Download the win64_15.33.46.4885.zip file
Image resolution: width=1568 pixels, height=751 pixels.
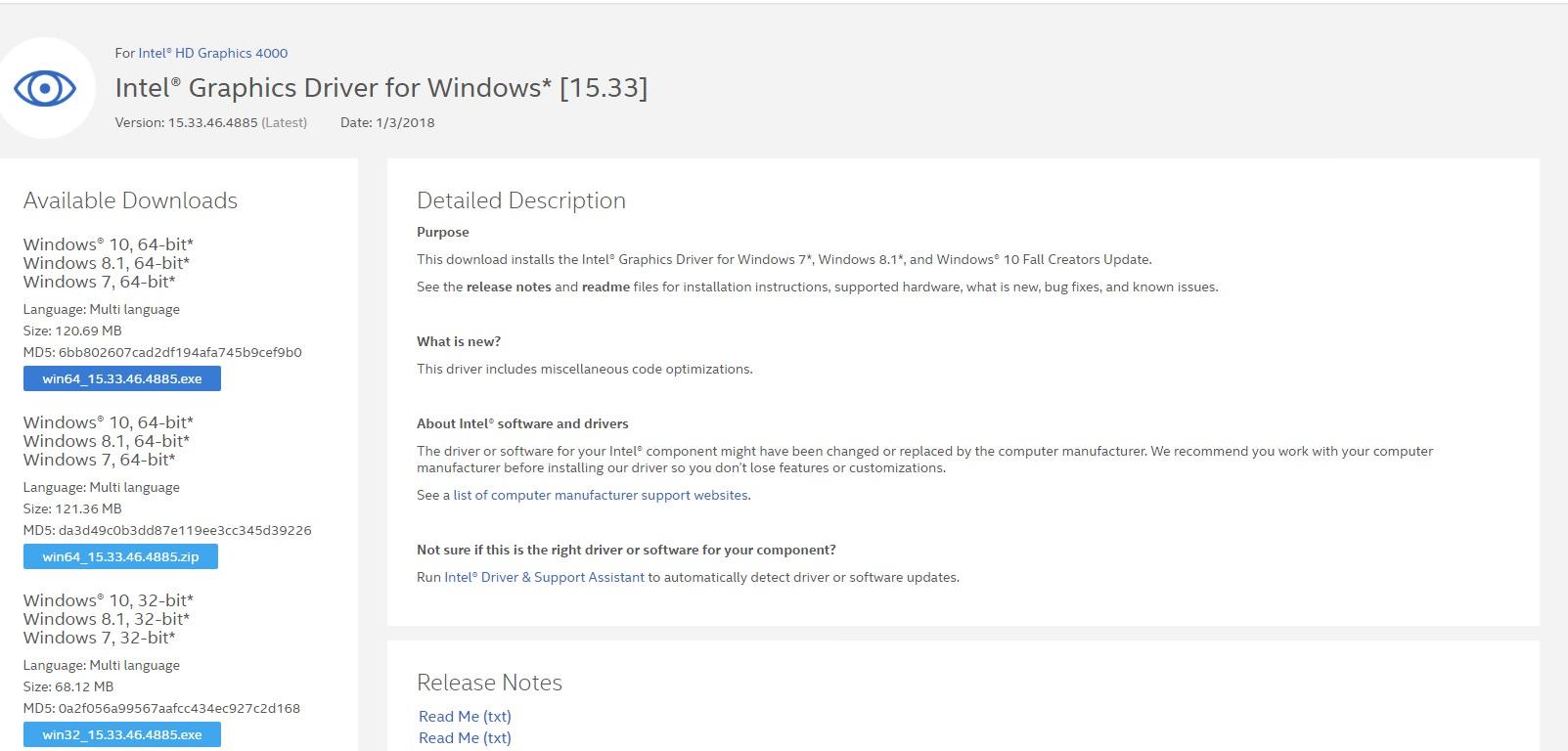coord(120,556)
